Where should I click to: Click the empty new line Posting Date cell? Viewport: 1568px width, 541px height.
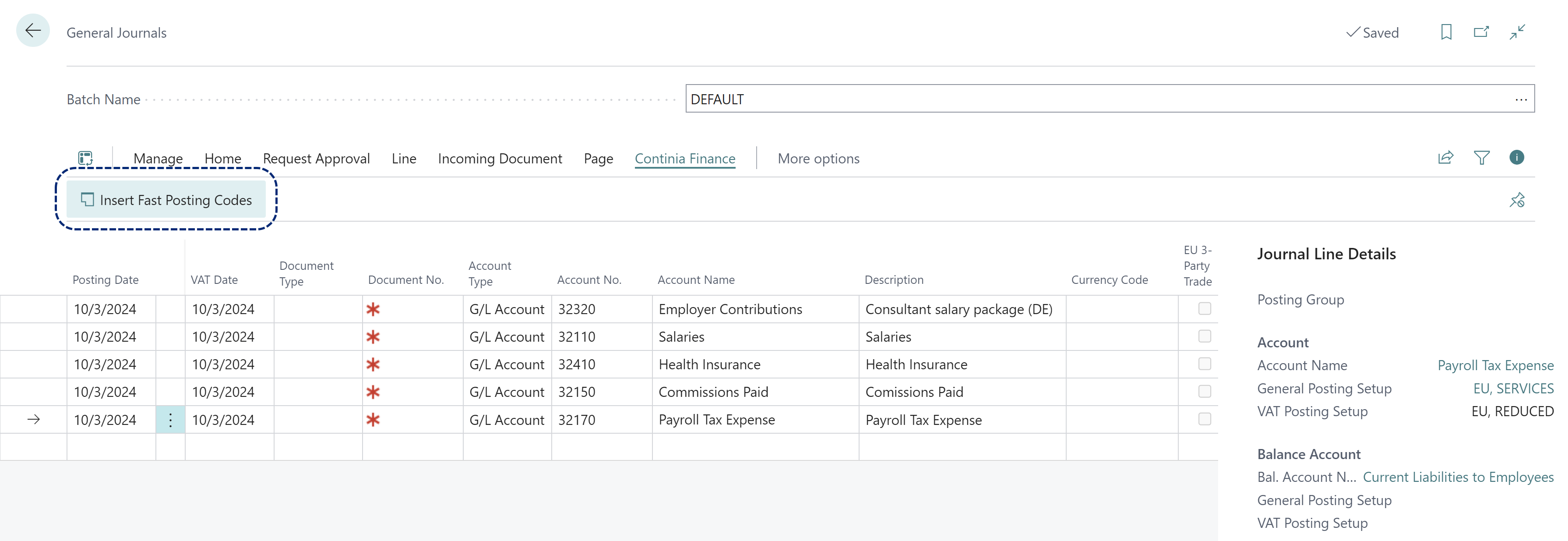(x=111, y=446)
